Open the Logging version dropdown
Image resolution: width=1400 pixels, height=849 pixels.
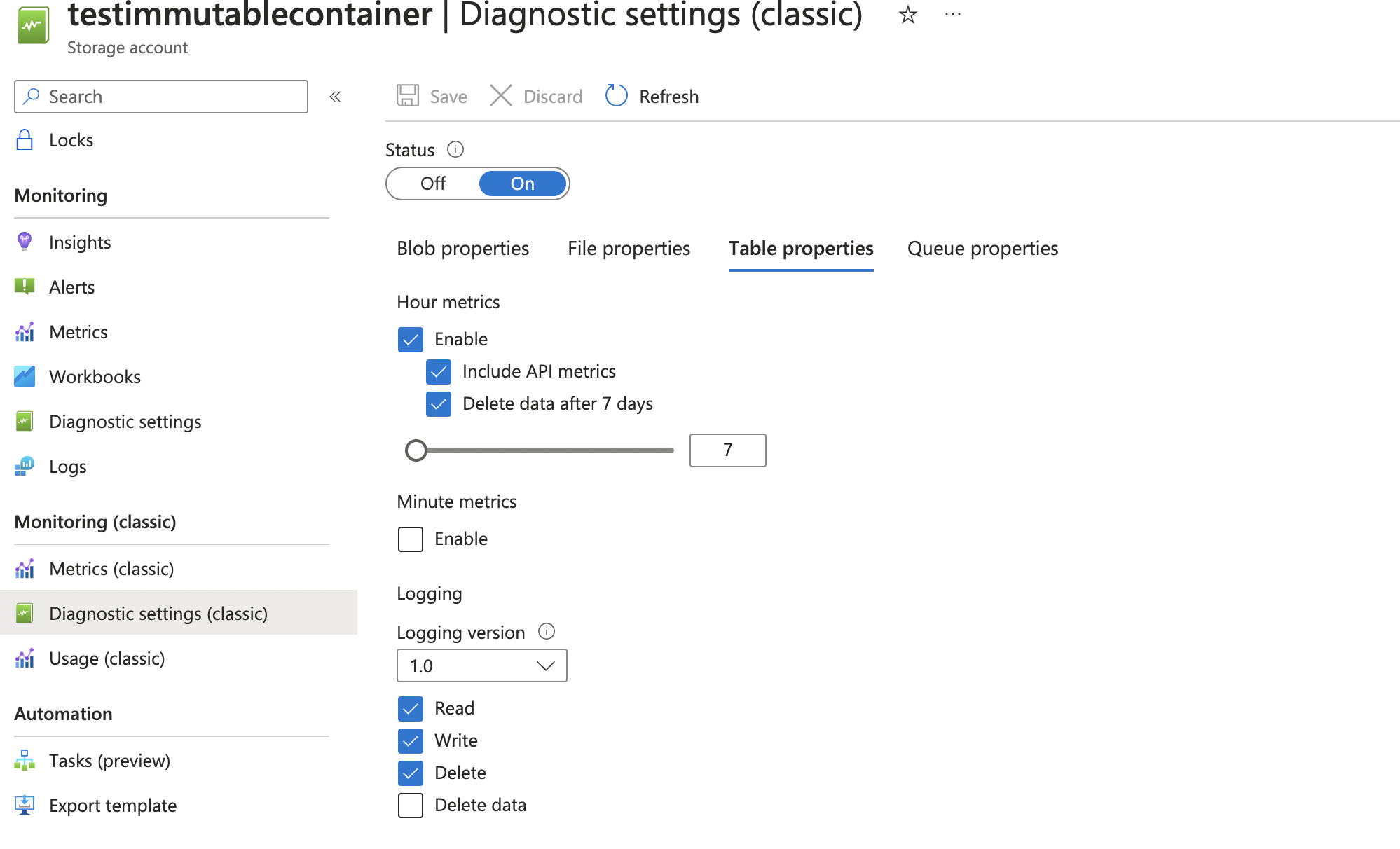pos(481,665)
